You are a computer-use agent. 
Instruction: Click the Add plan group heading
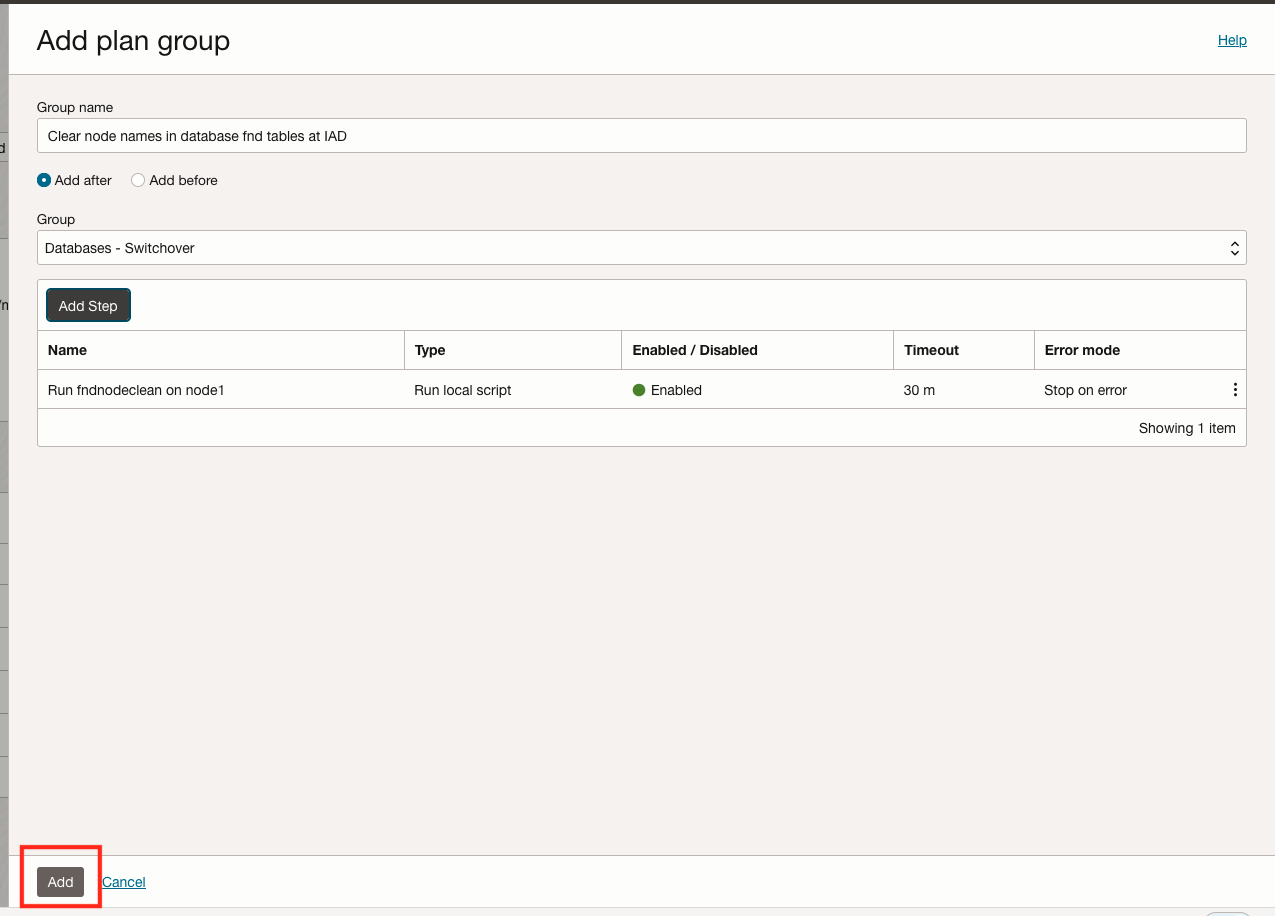(x=134, y=40)
